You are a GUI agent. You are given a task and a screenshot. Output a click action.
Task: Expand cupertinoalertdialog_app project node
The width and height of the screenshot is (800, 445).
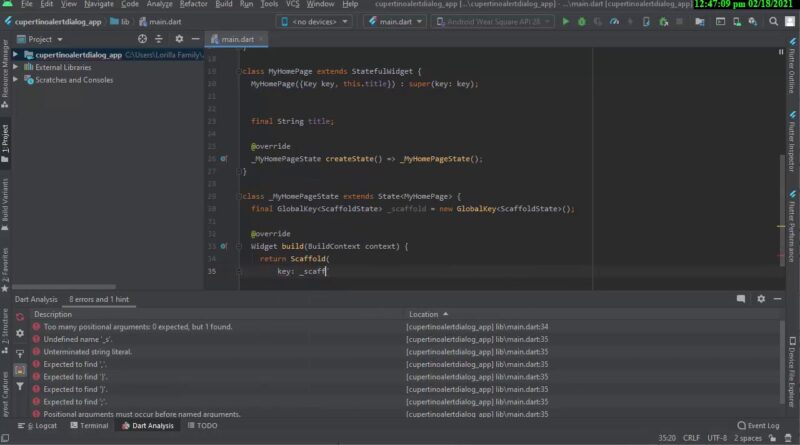click(x=15, y=55)
